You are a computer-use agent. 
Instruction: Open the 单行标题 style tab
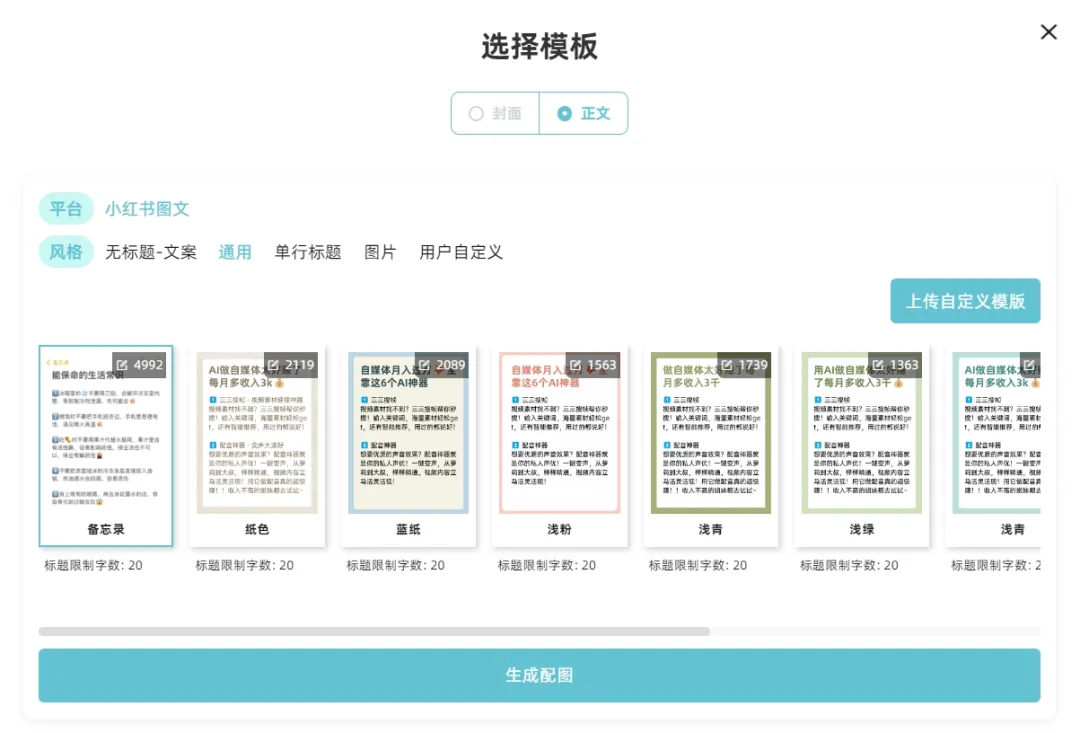point(308,252)
